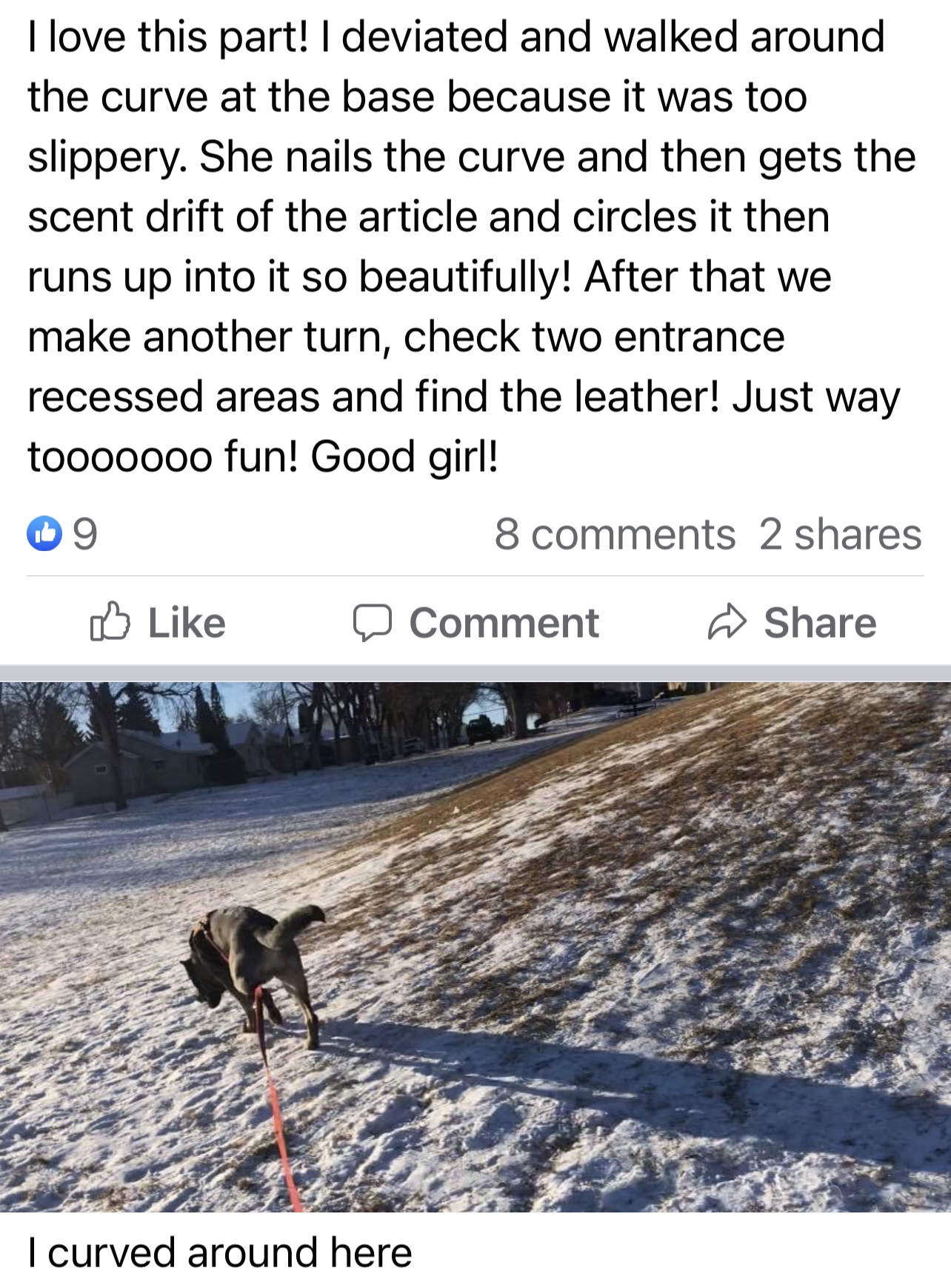Image resolution: width=951 pixels, height=1288 pixels.
Task: Open the 8 comments link
Action: 615,535
